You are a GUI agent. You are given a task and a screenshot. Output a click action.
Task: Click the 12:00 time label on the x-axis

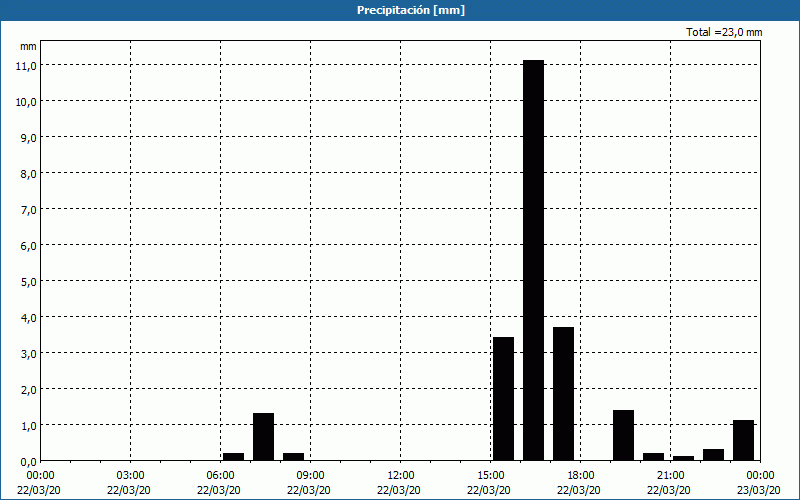pos(401,476)
